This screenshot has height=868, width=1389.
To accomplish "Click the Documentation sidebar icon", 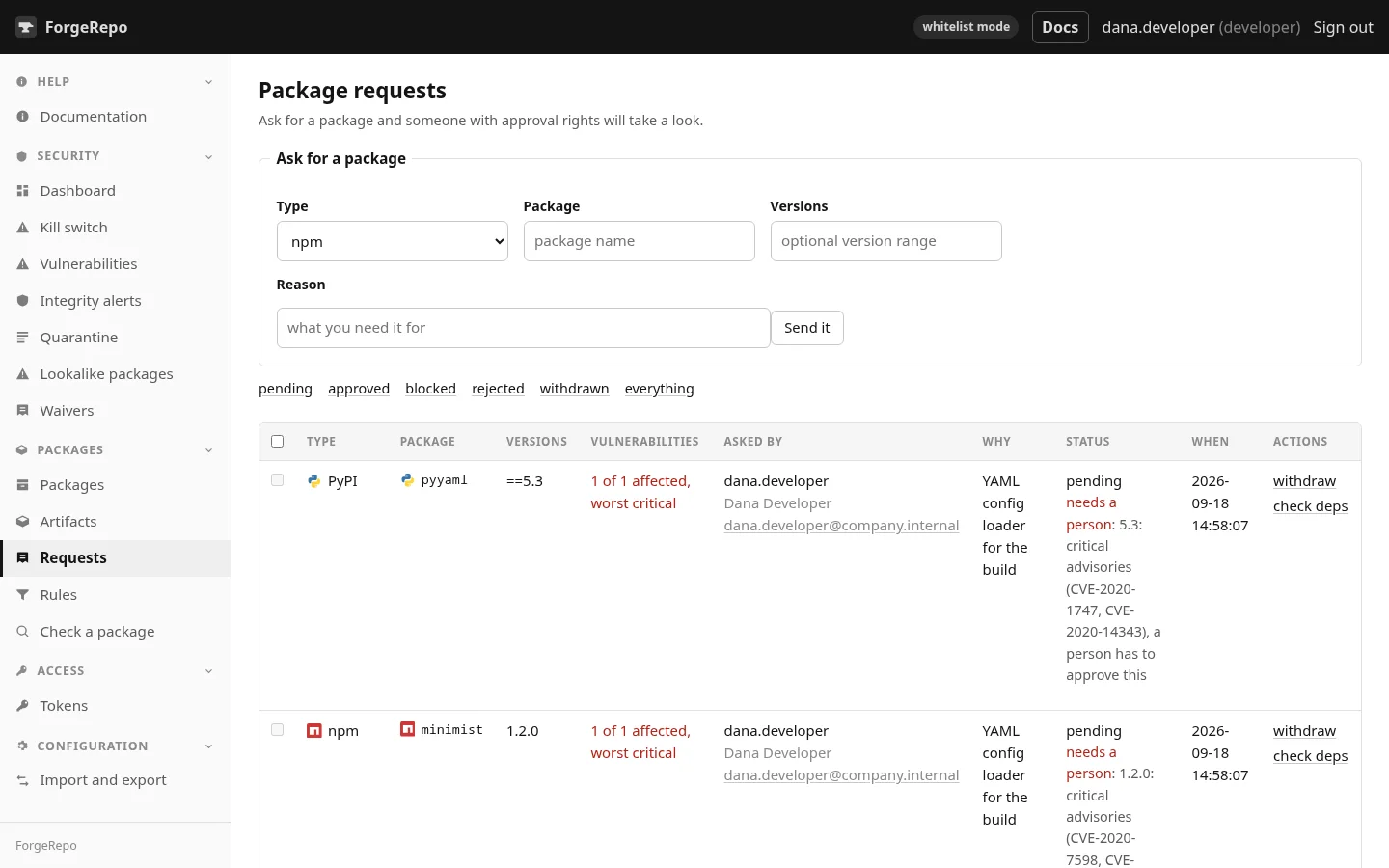I will (x=22, y=117).
